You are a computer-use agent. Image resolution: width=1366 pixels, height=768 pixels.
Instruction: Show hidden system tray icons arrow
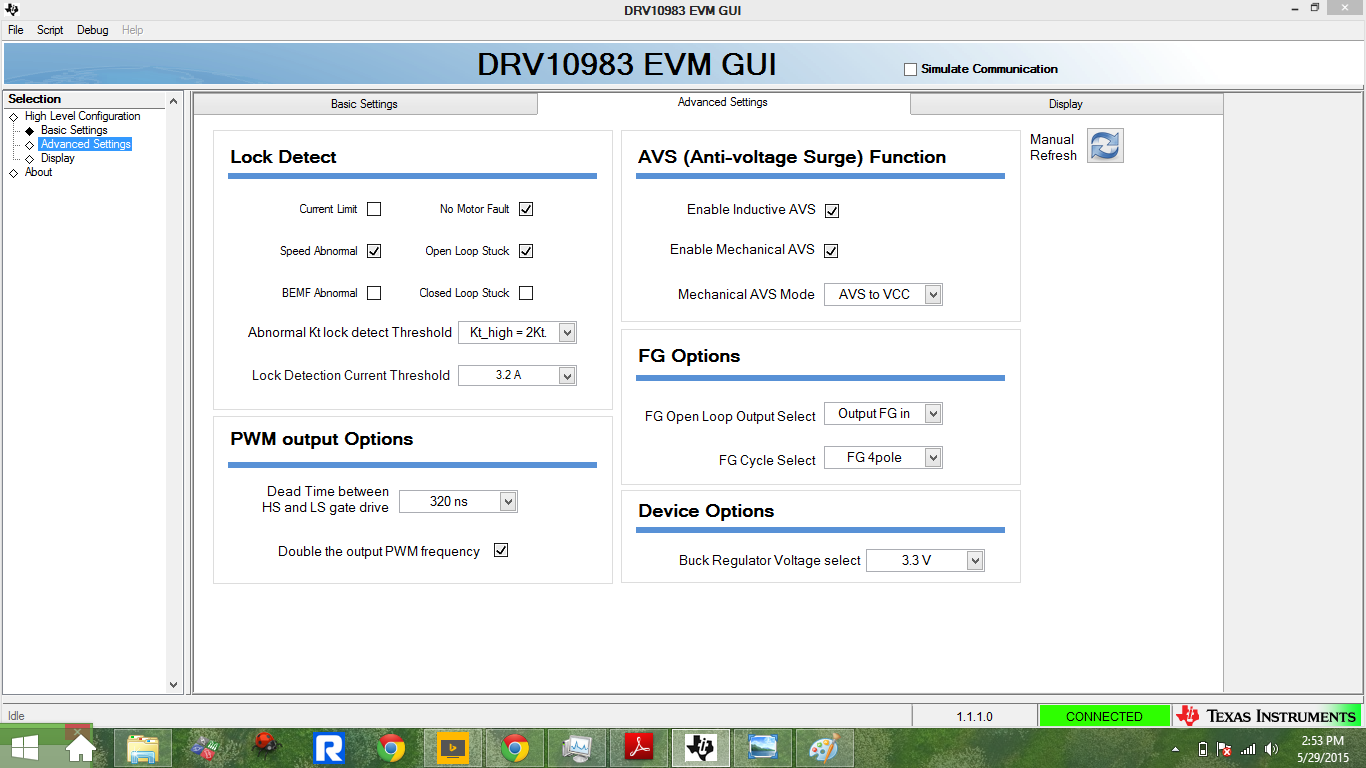coord(1177,749)
